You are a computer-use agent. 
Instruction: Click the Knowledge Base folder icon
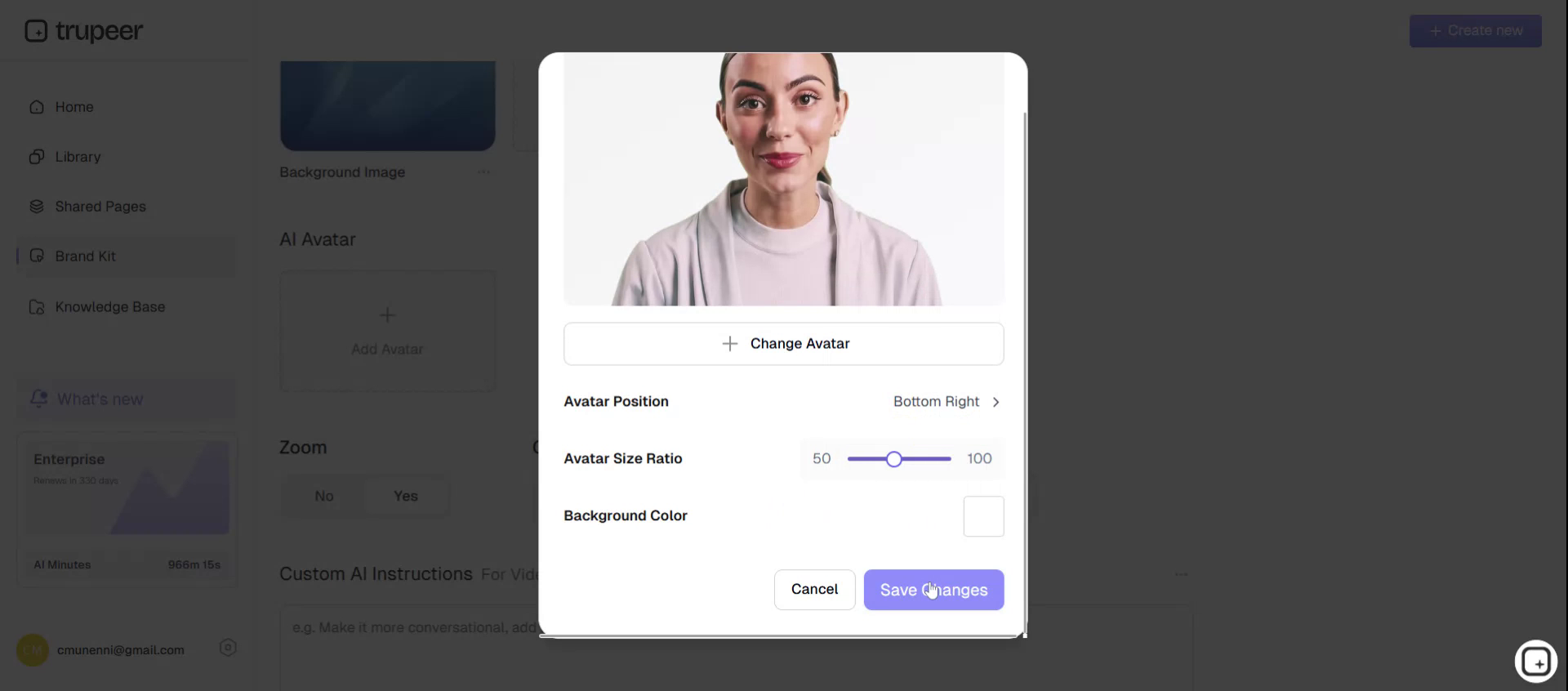(37, 307)
